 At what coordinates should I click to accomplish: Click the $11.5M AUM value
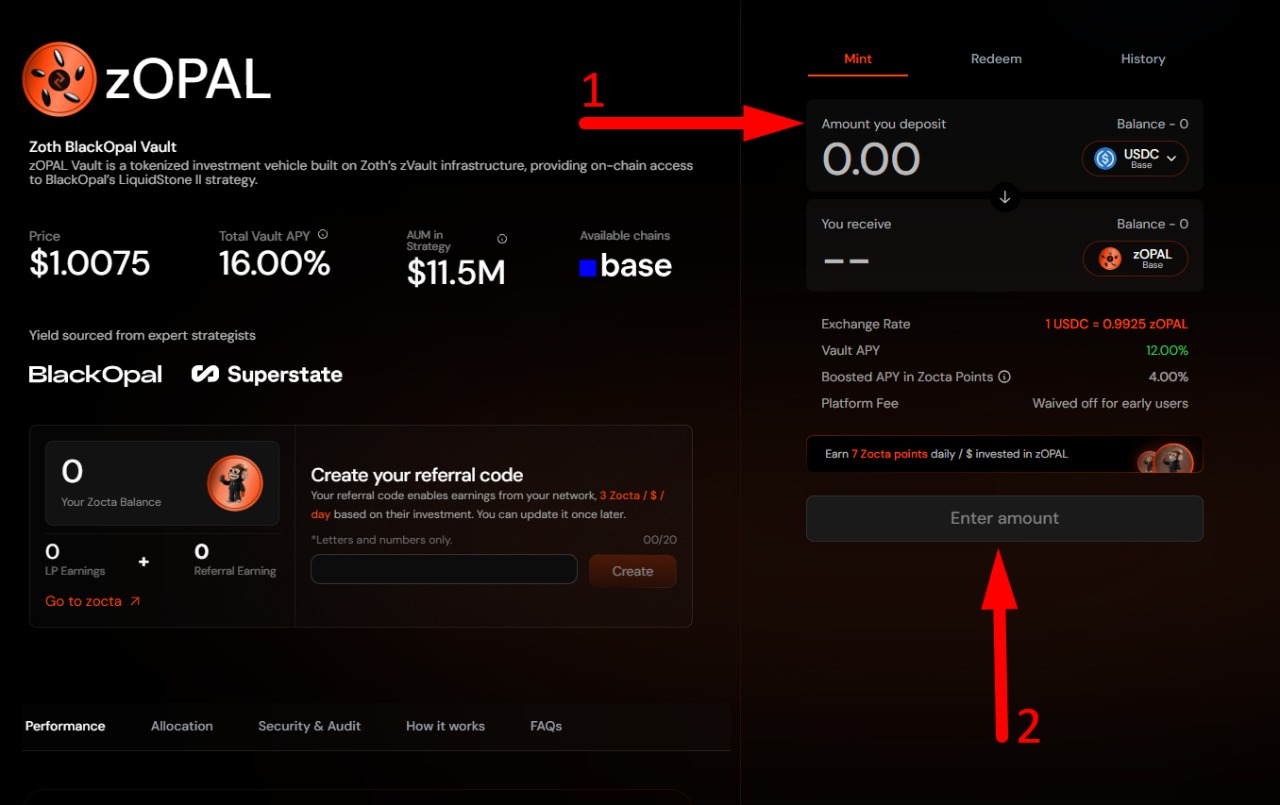456,272
